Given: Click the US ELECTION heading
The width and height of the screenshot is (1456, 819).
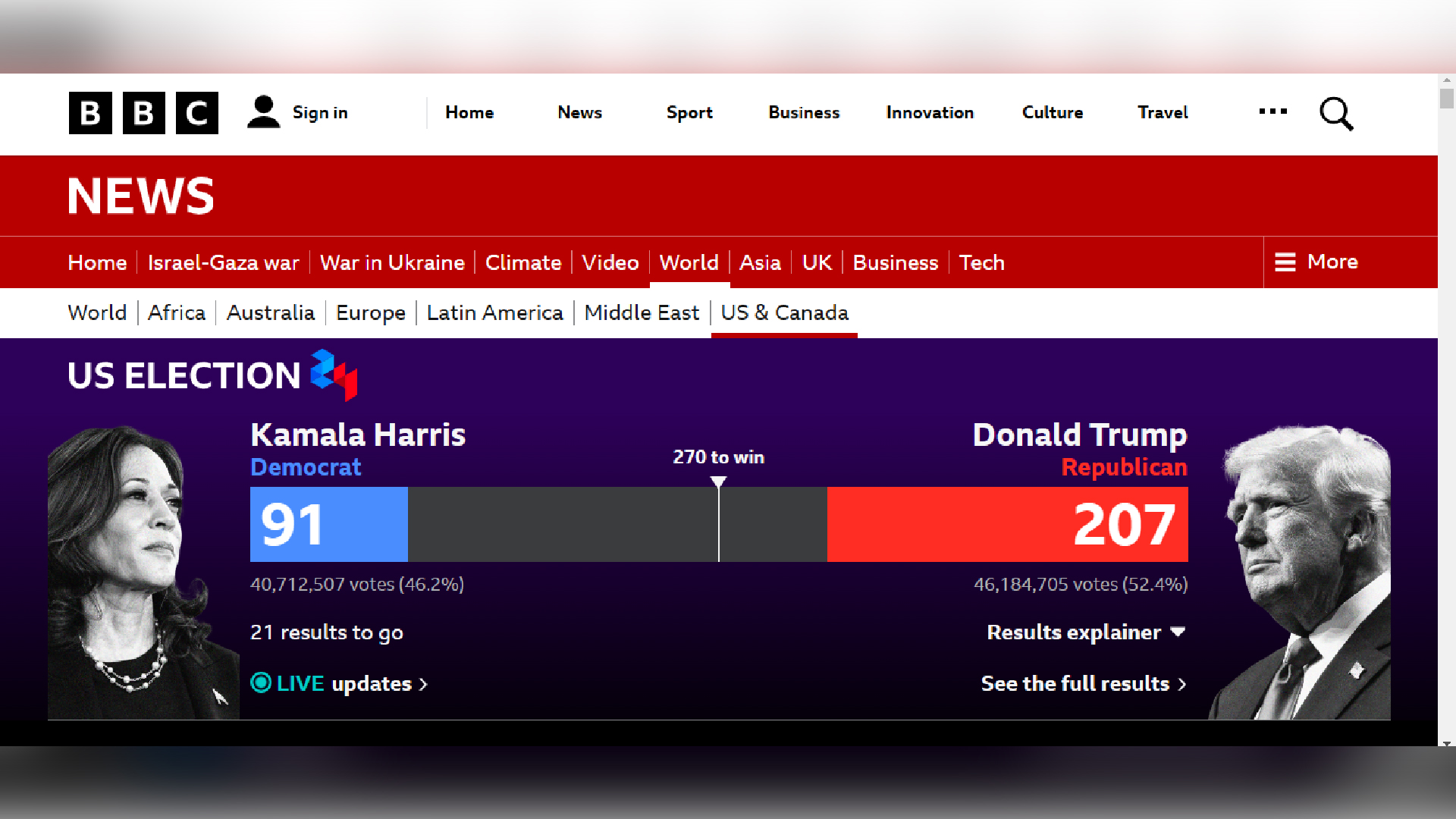Looking at the screenshot, I should (184, 375).
